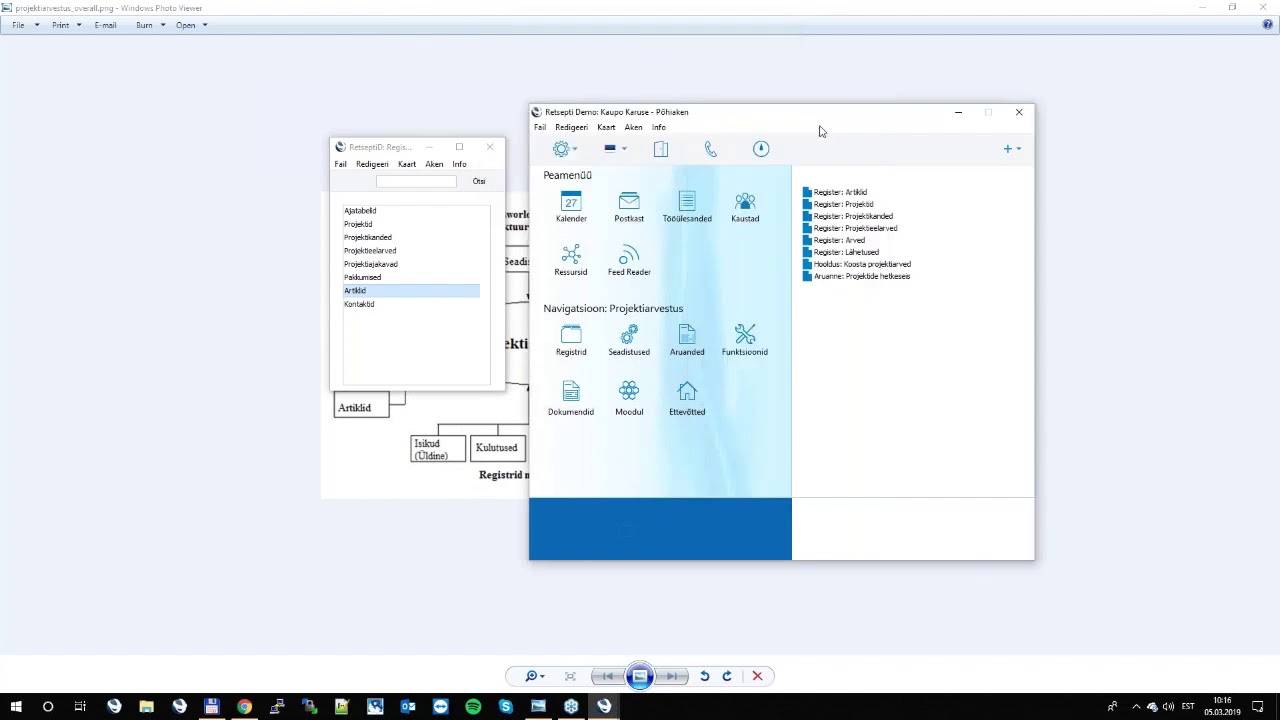Show hidden system tray icons

pos(1135,707)
